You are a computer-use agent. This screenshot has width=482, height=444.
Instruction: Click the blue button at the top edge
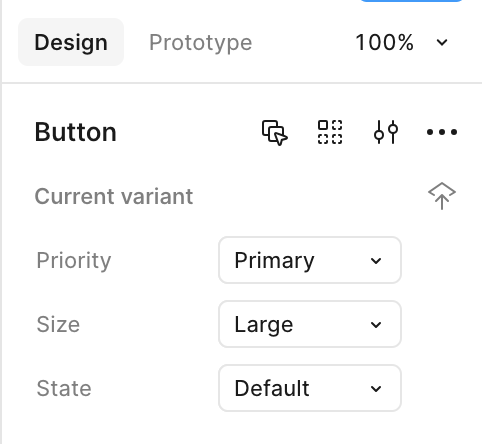pos(412,1)
